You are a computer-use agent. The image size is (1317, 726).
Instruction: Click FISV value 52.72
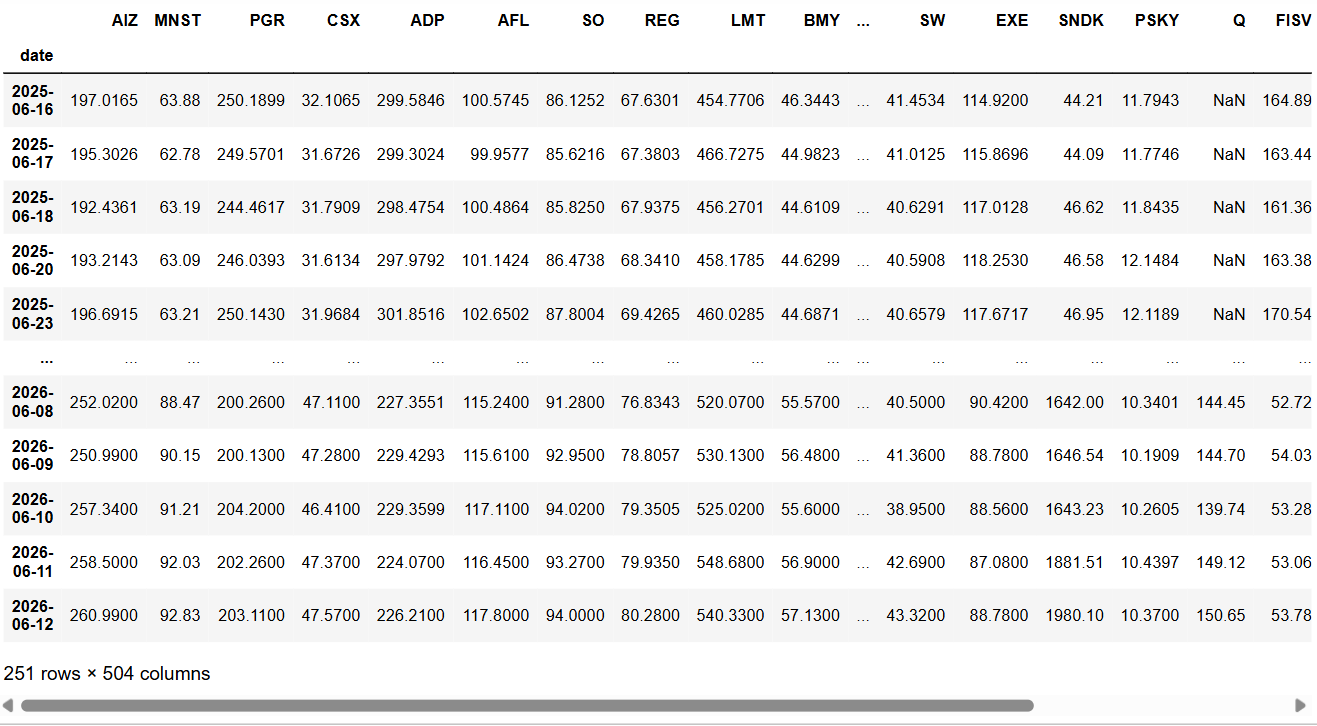pyautogui.click(x=1292, y=402)
